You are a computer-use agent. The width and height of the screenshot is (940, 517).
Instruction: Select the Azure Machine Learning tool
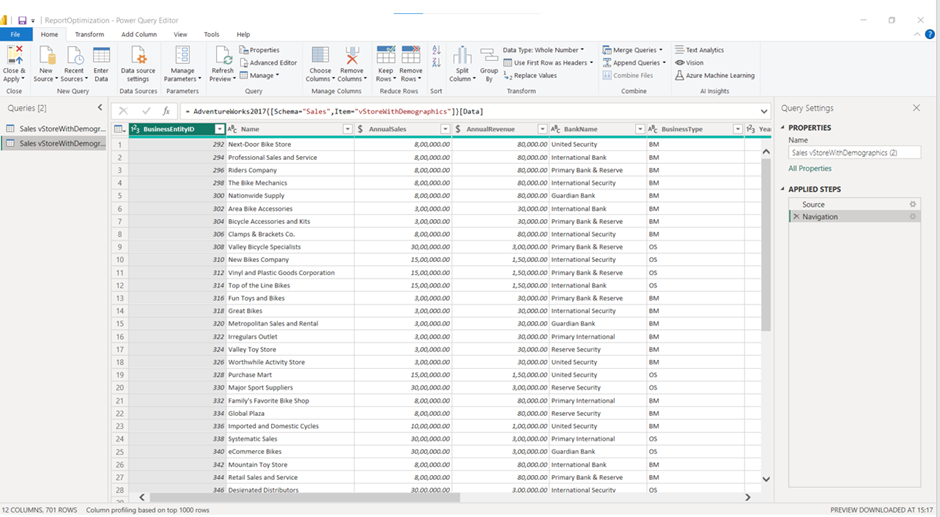click(x=715, y=76)
